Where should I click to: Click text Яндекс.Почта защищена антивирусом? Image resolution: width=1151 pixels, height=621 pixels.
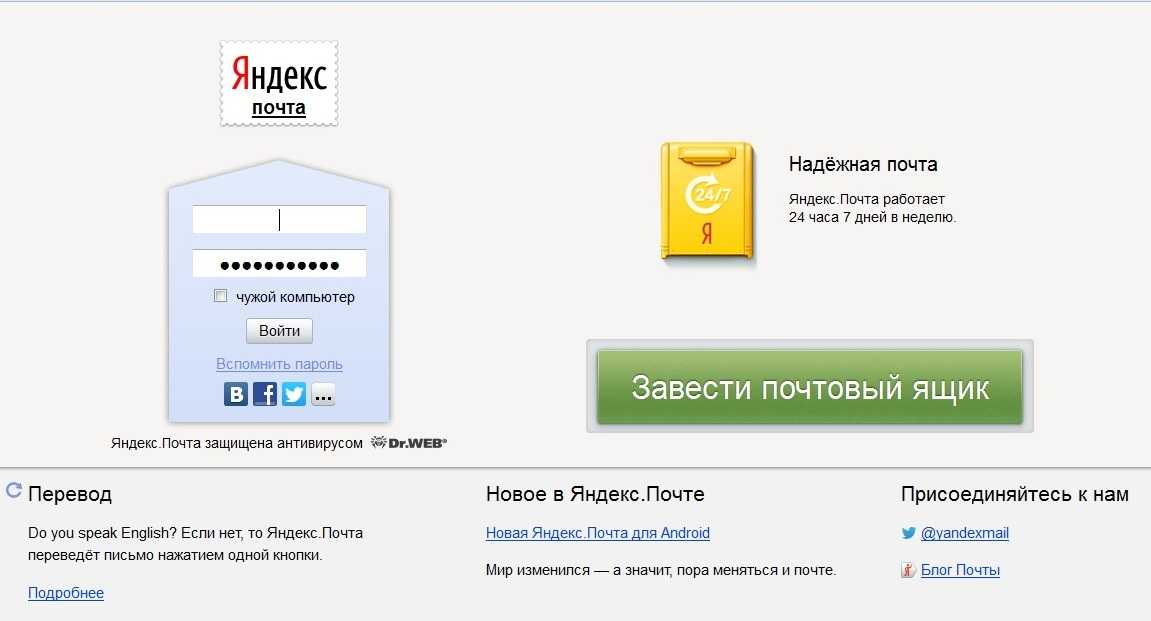click(x=236, y=443)
